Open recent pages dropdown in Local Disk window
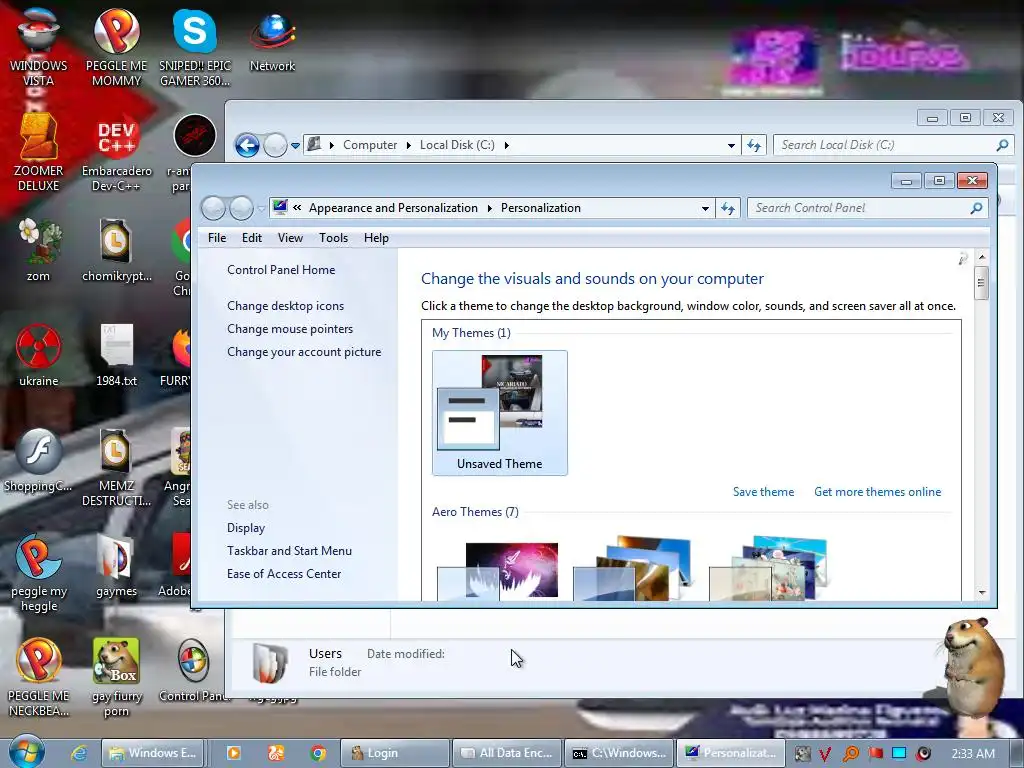This screenshot has height=768, width=1024. pyautogui.click(x=295, y=146)
